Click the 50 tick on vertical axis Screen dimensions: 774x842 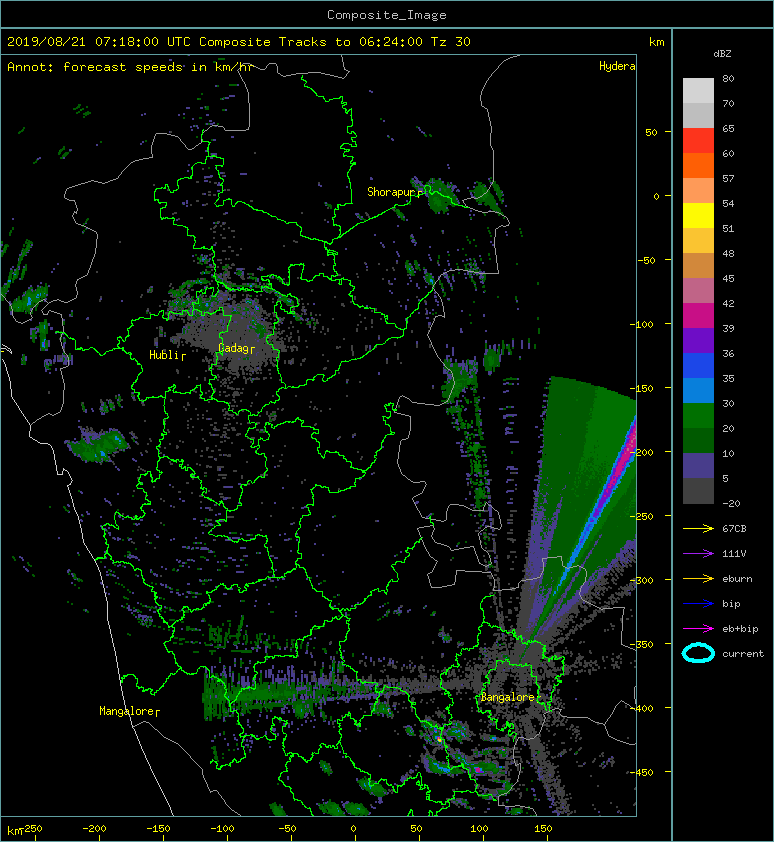(x=651, y=132)
